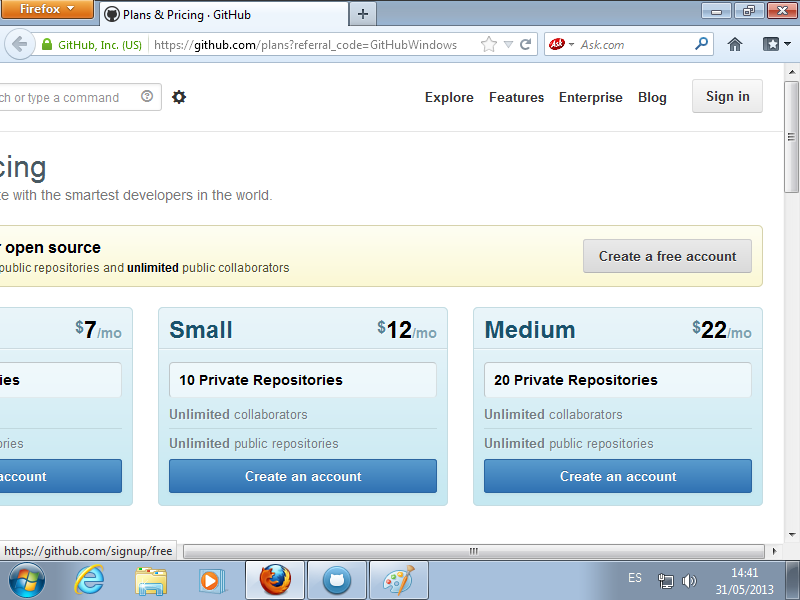
Task: Focus the GitHub search or command field
Action: pos(69,97)
